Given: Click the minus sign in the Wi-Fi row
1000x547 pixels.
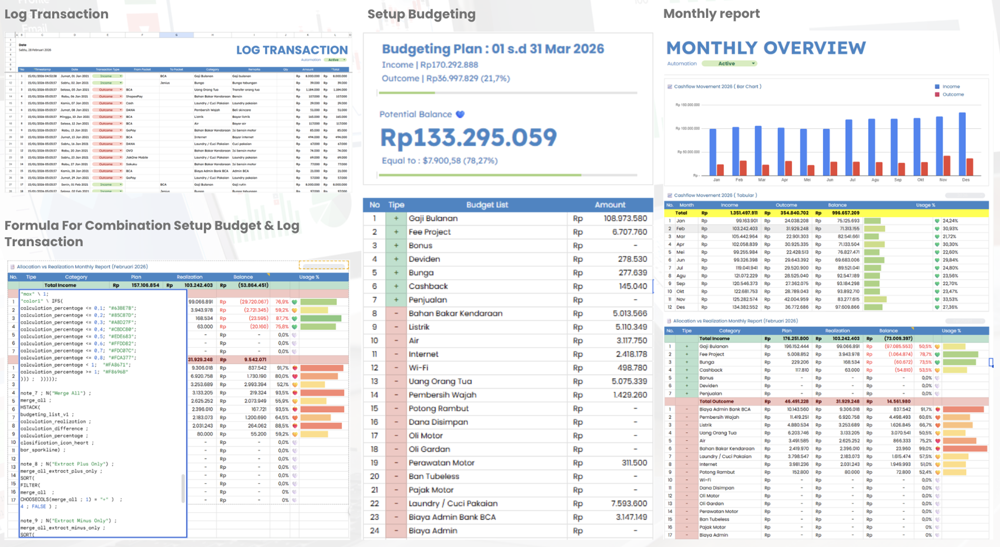Looking at the screenshot, I should tap(396, 368).
